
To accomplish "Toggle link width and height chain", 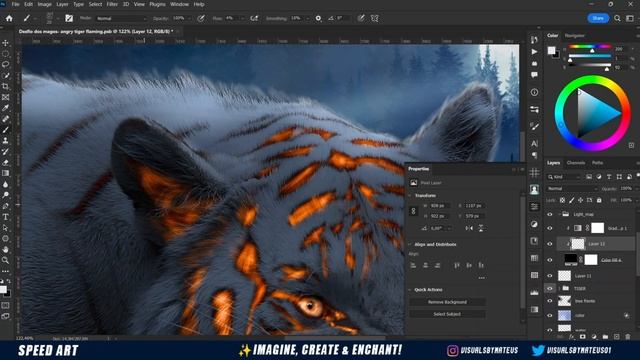I will [413, 211].
